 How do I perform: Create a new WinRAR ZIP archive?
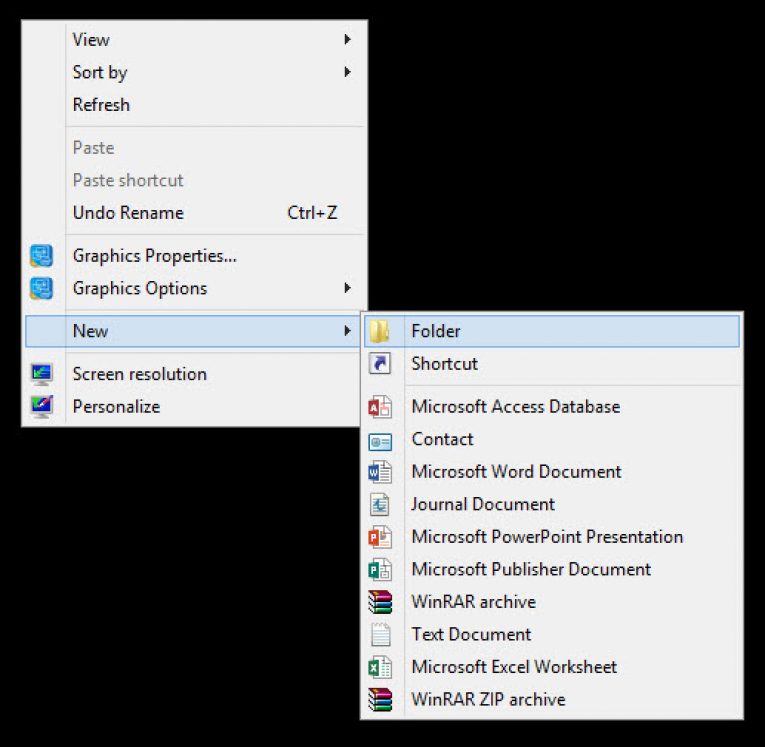click(x=552, y=700)
